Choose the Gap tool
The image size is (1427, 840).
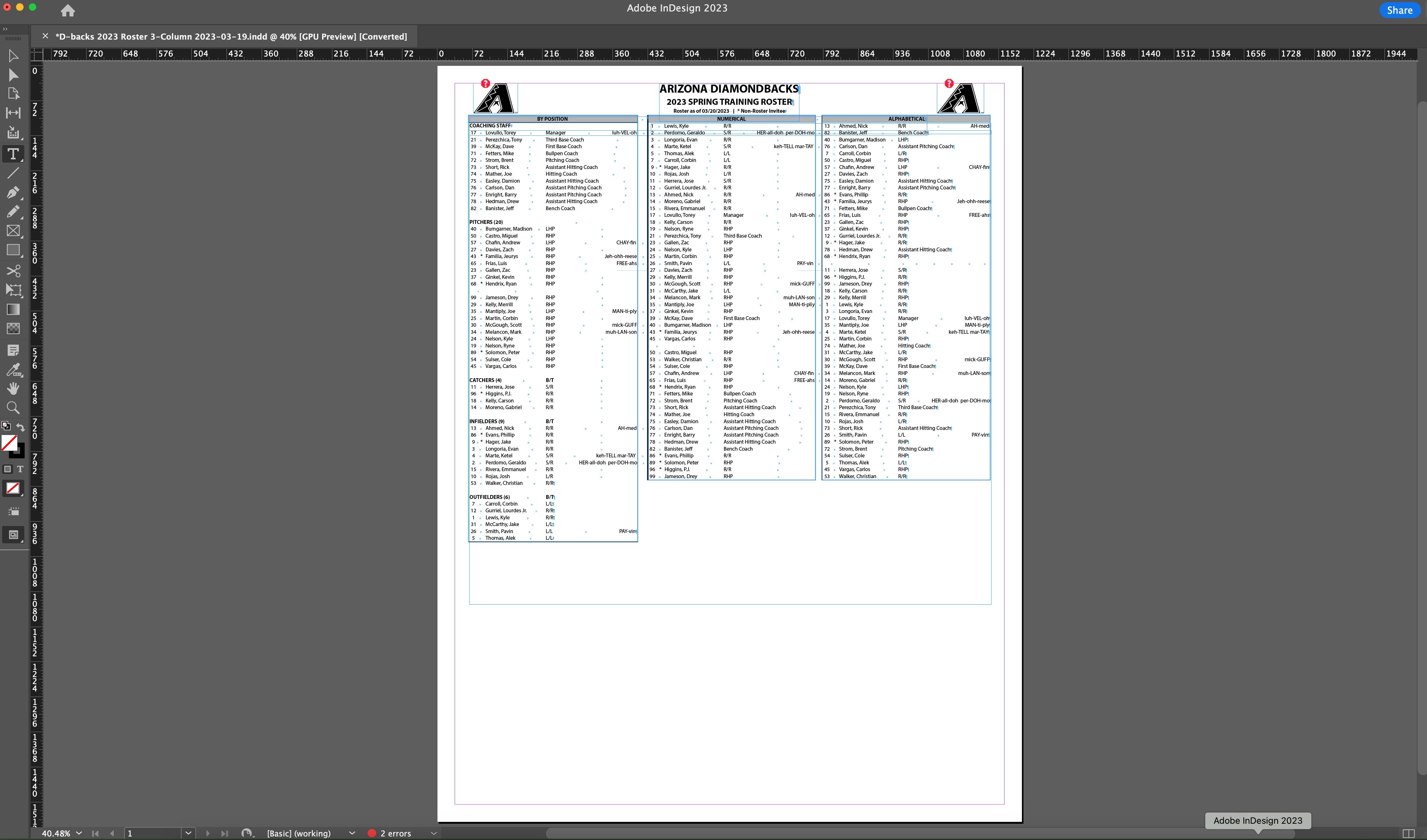(x=13, y=113)
